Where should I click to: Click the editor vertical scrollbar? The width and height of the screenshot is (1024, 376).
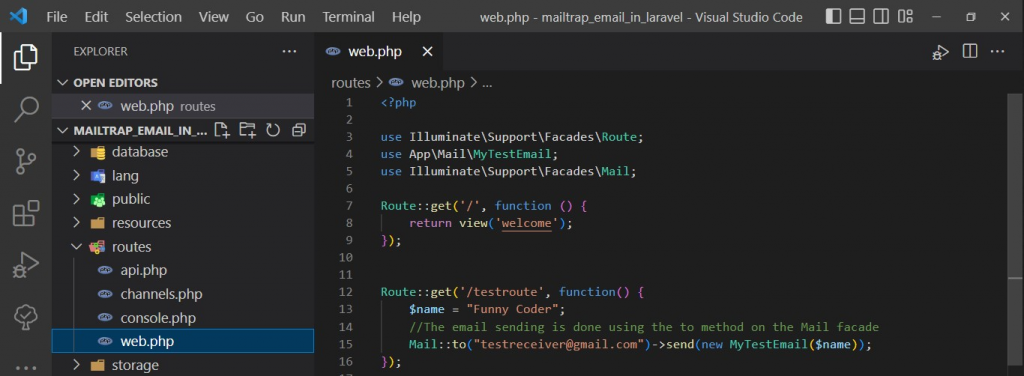click(x=1016, y=234)
